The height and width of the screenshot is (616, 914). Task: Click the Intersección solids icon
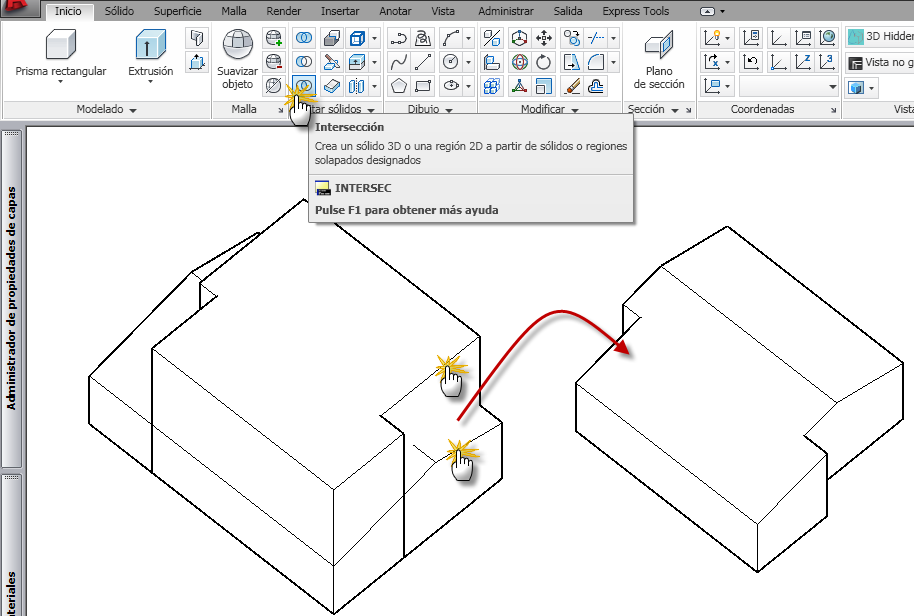pos(304,86)
